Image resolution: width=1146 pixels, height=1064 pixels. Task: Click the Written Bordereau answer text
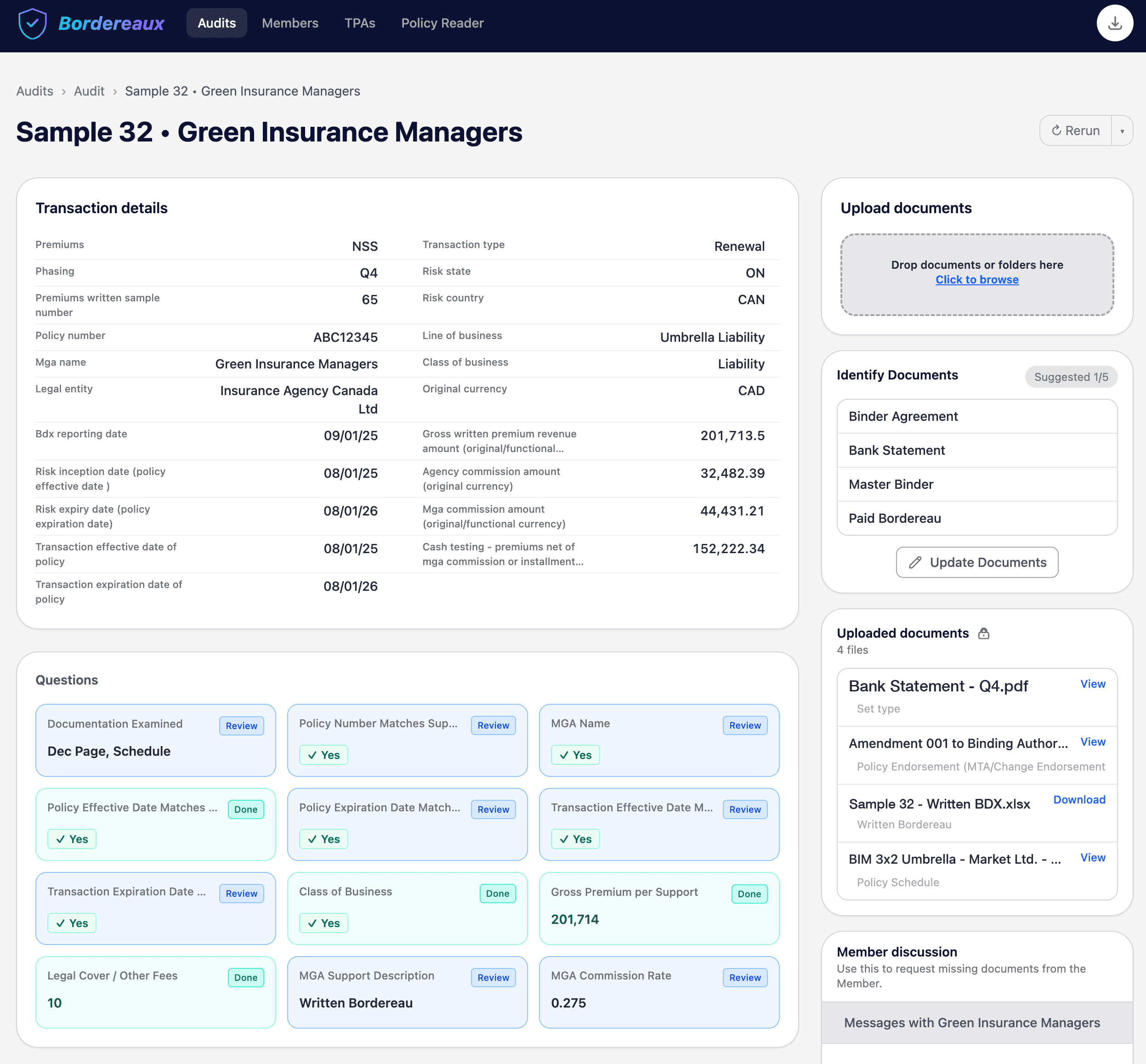coord(356,1003)
